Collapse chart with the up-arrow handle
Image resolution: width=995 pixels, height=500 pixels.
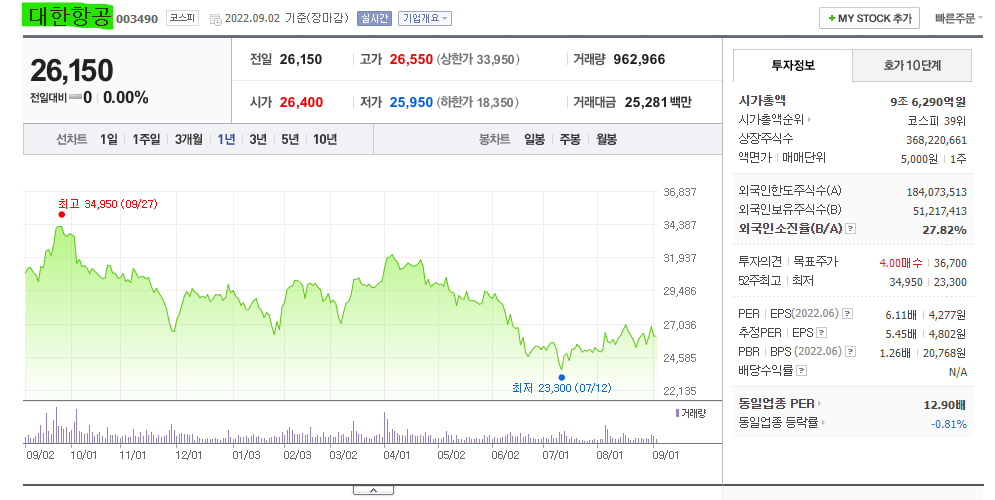click(373, 490)
